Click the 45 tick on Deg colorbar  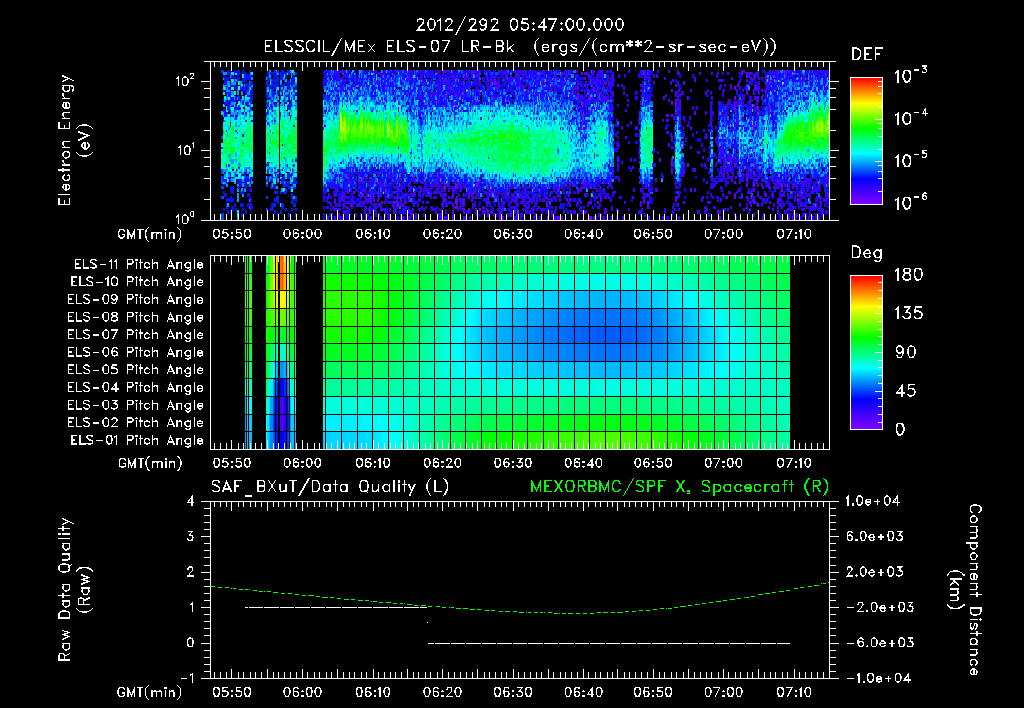[x=906, y=391]
